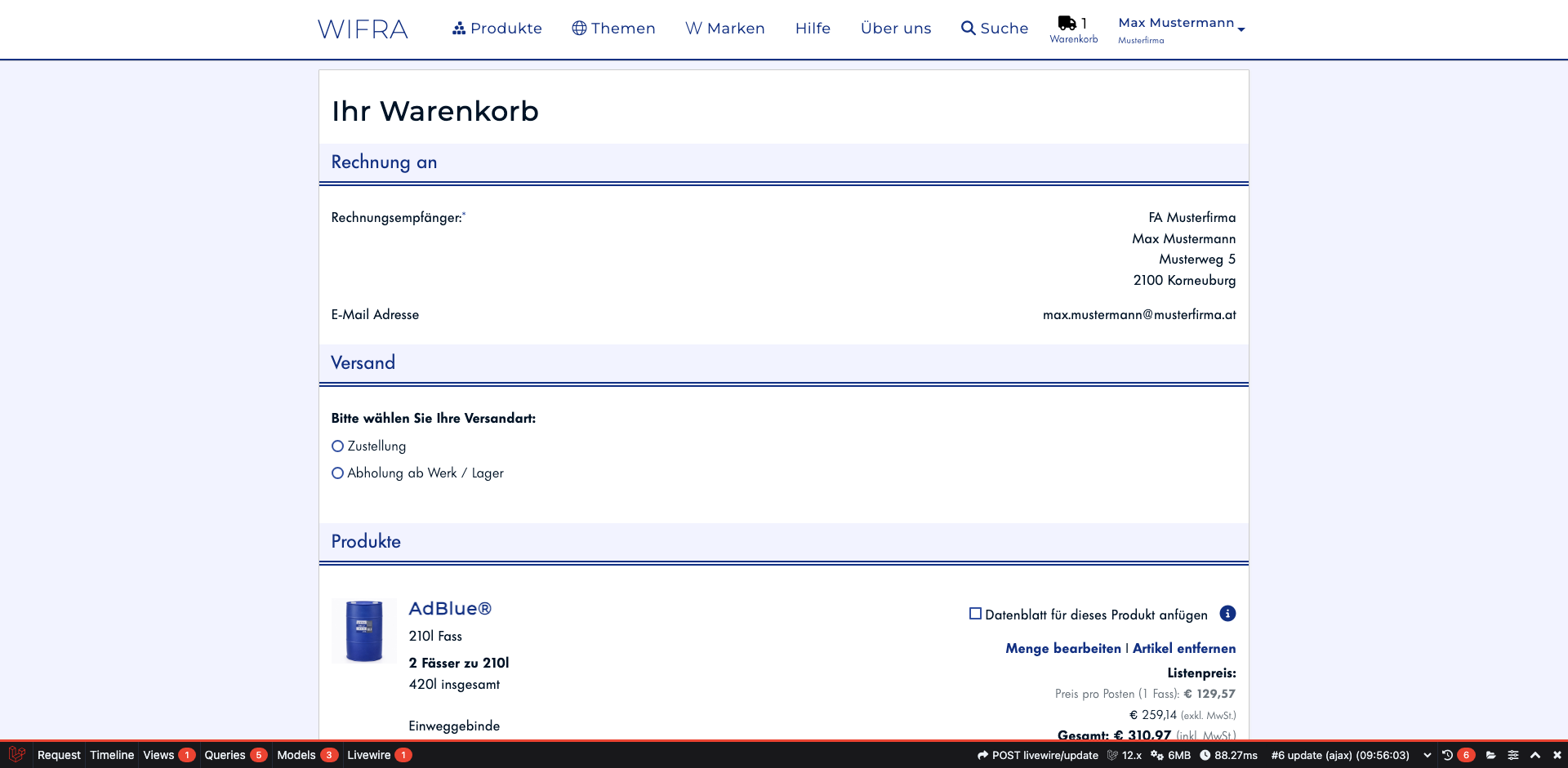
Task: Enable Datenblatt für dieses Produkt anfügen
Action: (975, 614)
